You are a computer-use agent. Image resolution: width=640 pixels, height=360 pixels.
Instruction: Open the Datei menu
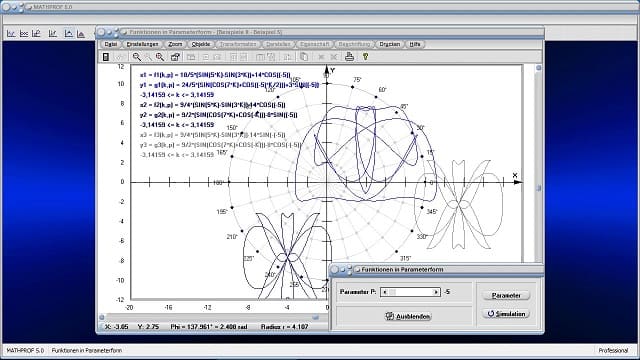(x=111, y=44)
